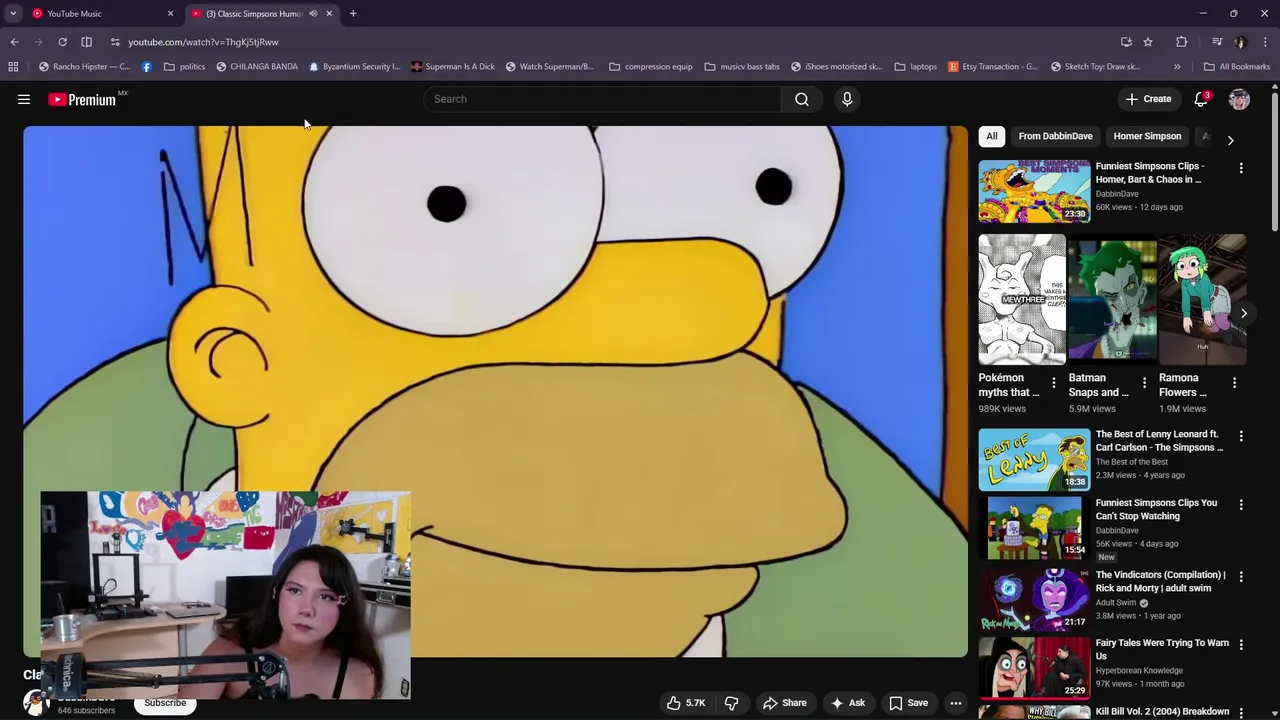Open options for Batman Snaps short

click(1144, 382)
